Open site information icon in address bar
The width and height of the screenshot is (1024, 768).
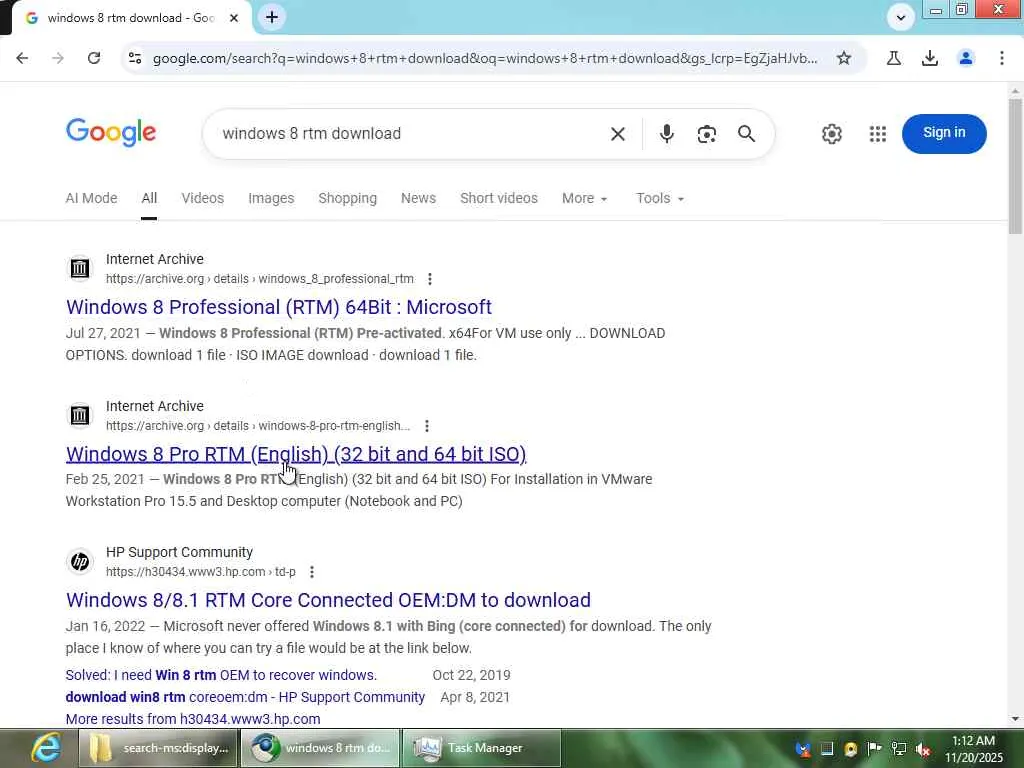point(135,58)
